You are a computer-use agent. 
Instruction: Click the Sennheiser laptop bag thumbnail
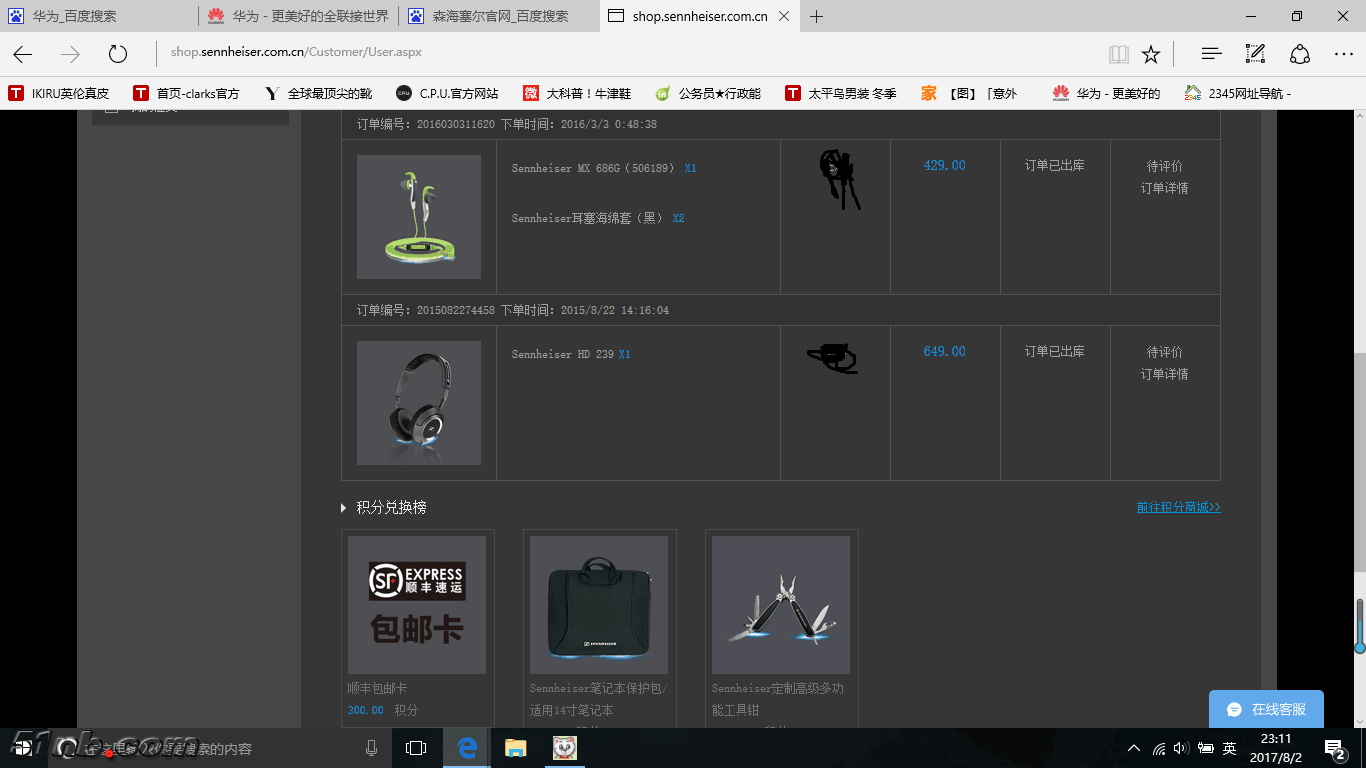pos(599,605)
